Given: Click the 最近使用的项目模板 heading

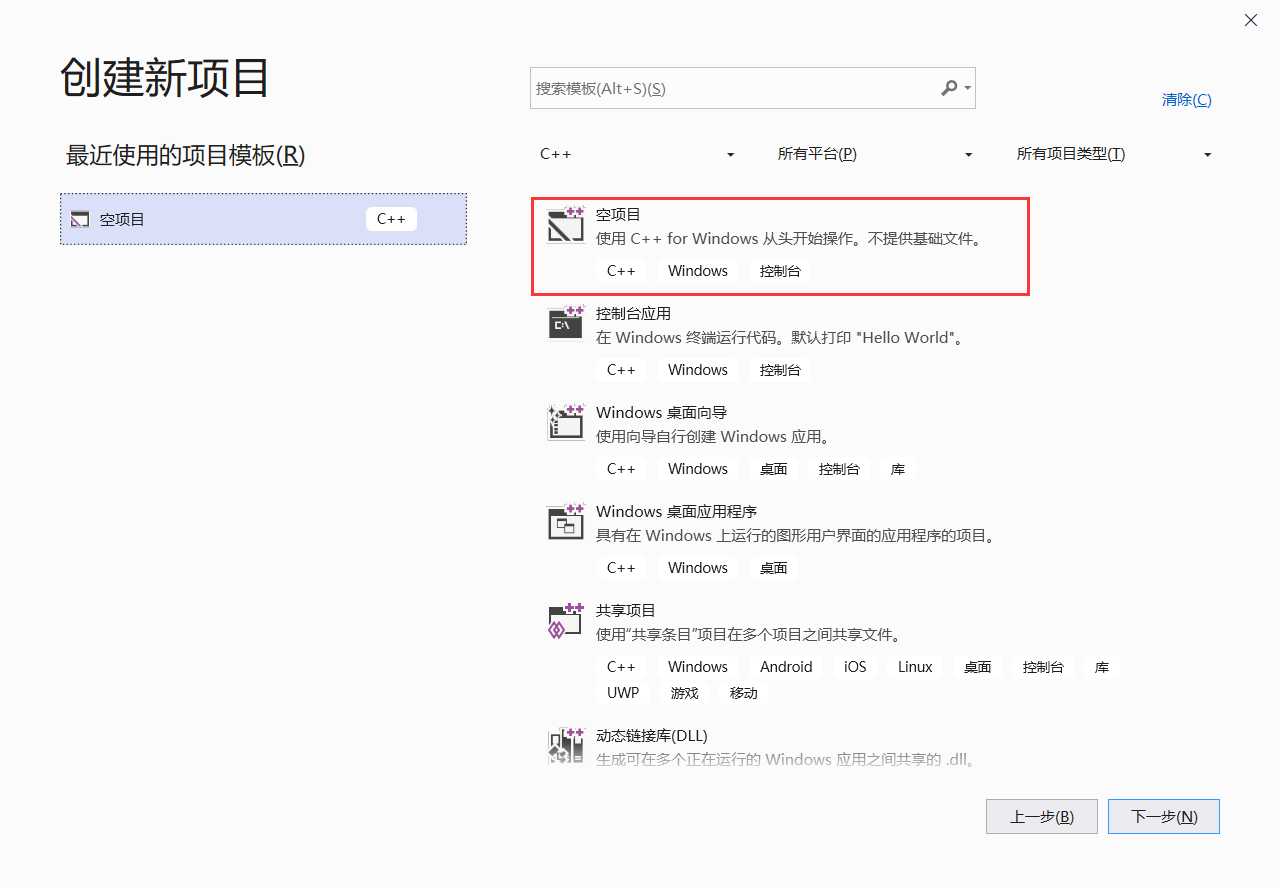Looking at the screenshot, I should (185, 155).
